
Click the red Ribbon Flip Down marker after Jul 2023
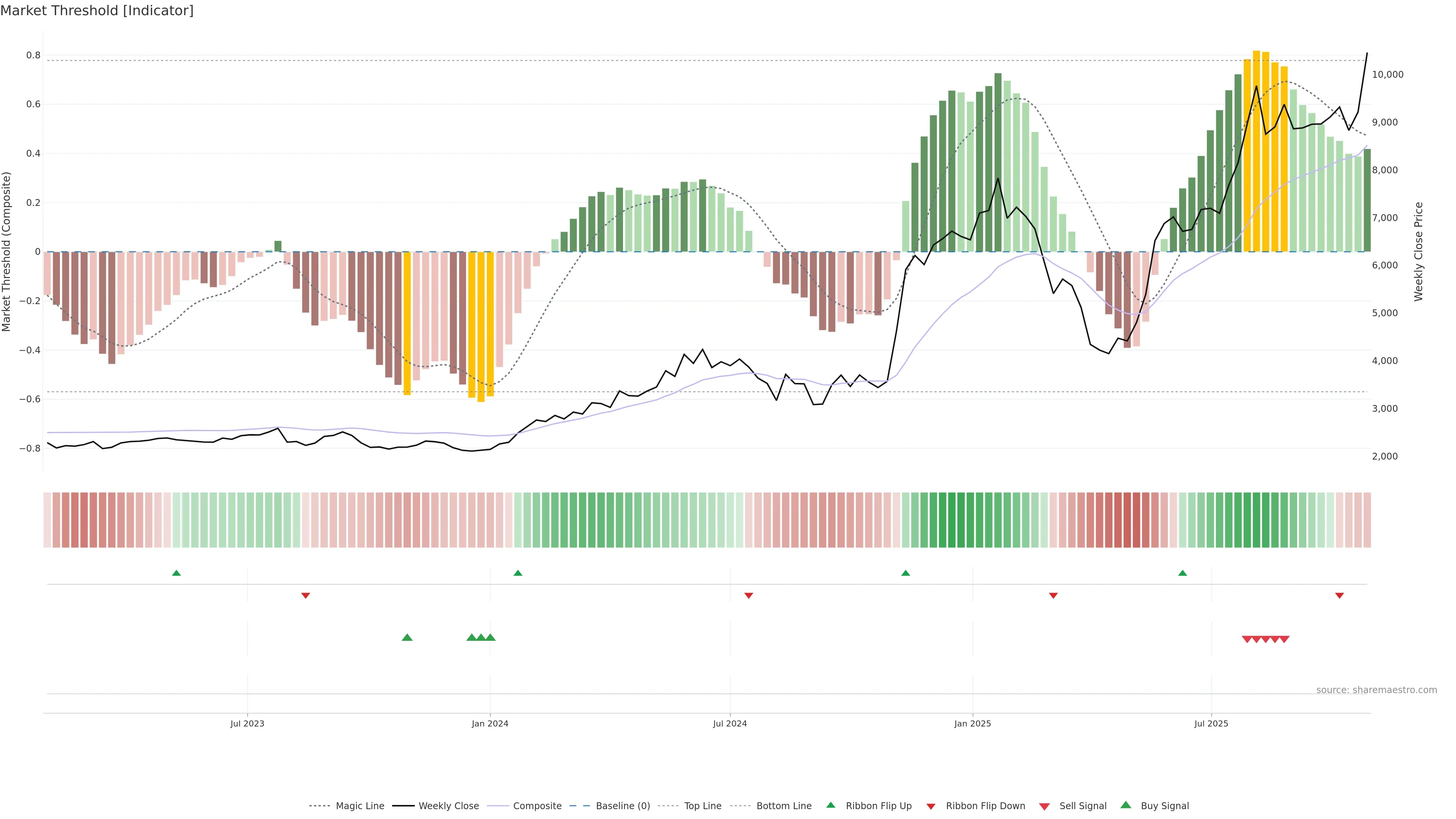306,595
